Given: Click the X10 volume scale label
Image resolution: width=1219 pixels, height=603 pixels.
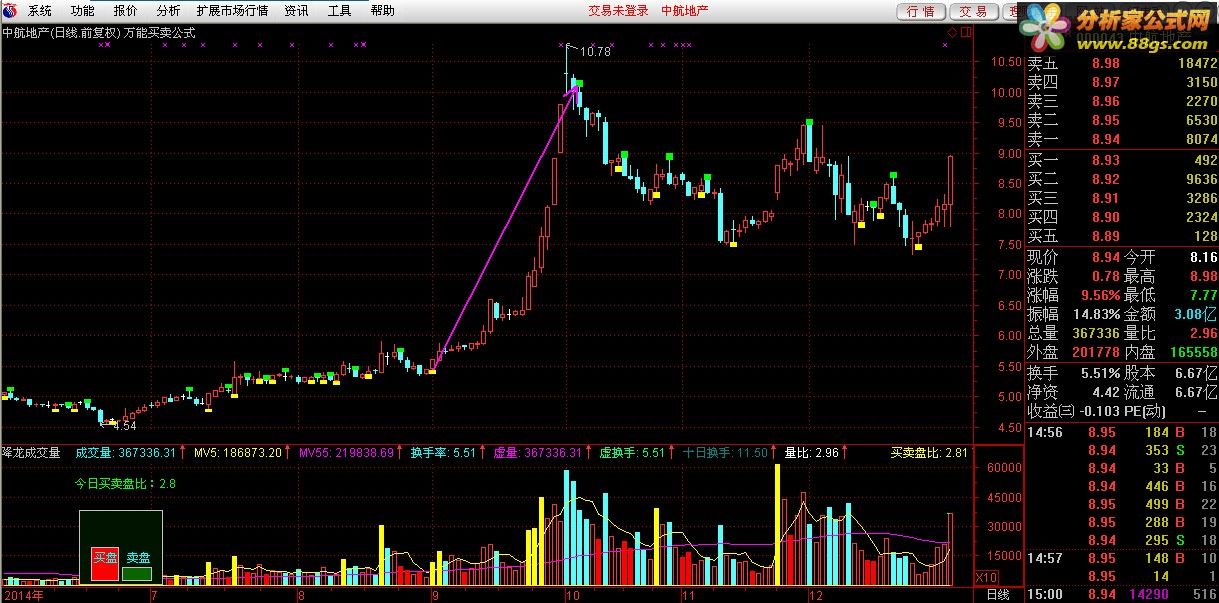Looking at the screenshot, I should point(985,578).
